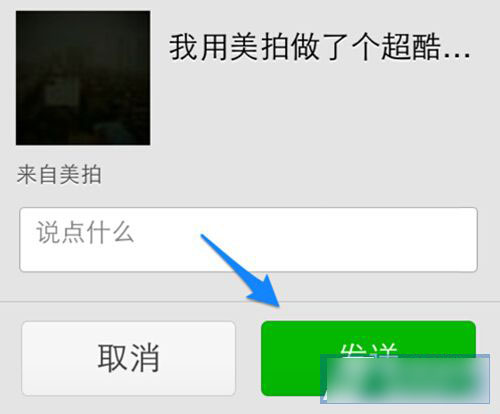This screenshot has height=414, width=500.
Task: Cancel sharing the Meipai video
Action: 129,358
